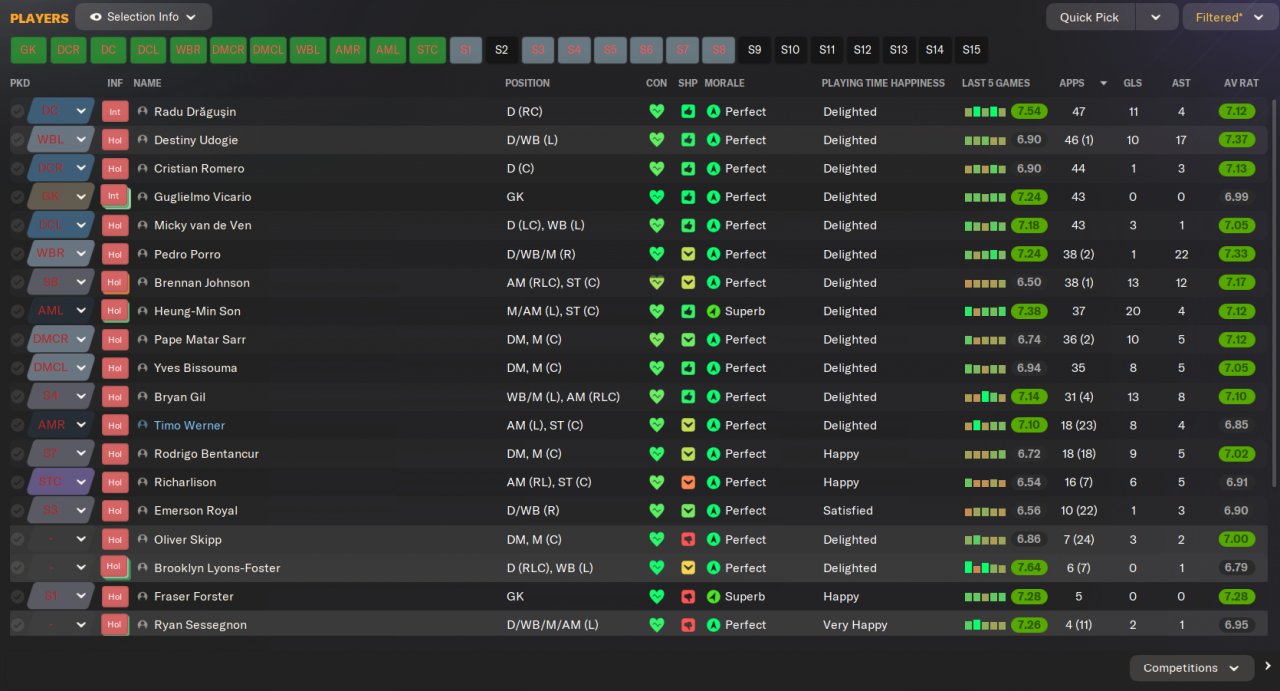Click Micky van de Ven's condition heart icon
The width and height of the screenshot is (1280, 691).
click(657, 226)
